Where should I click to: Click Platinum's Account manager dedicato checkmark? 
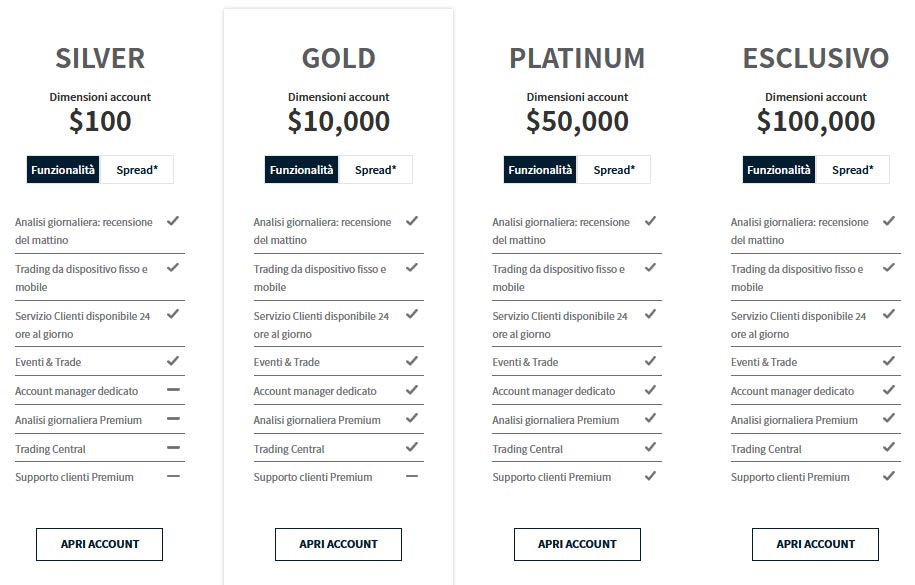[651, 390]
